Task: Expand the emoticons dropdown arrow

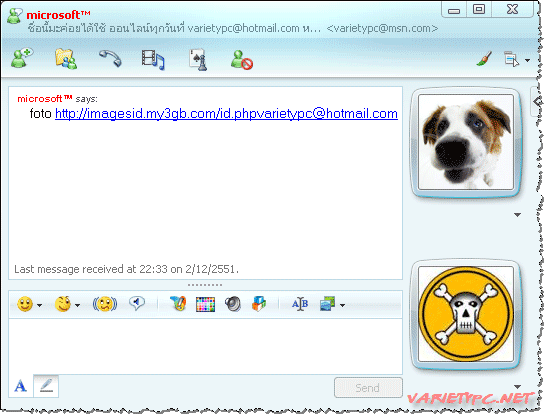Action: (40, 305)
